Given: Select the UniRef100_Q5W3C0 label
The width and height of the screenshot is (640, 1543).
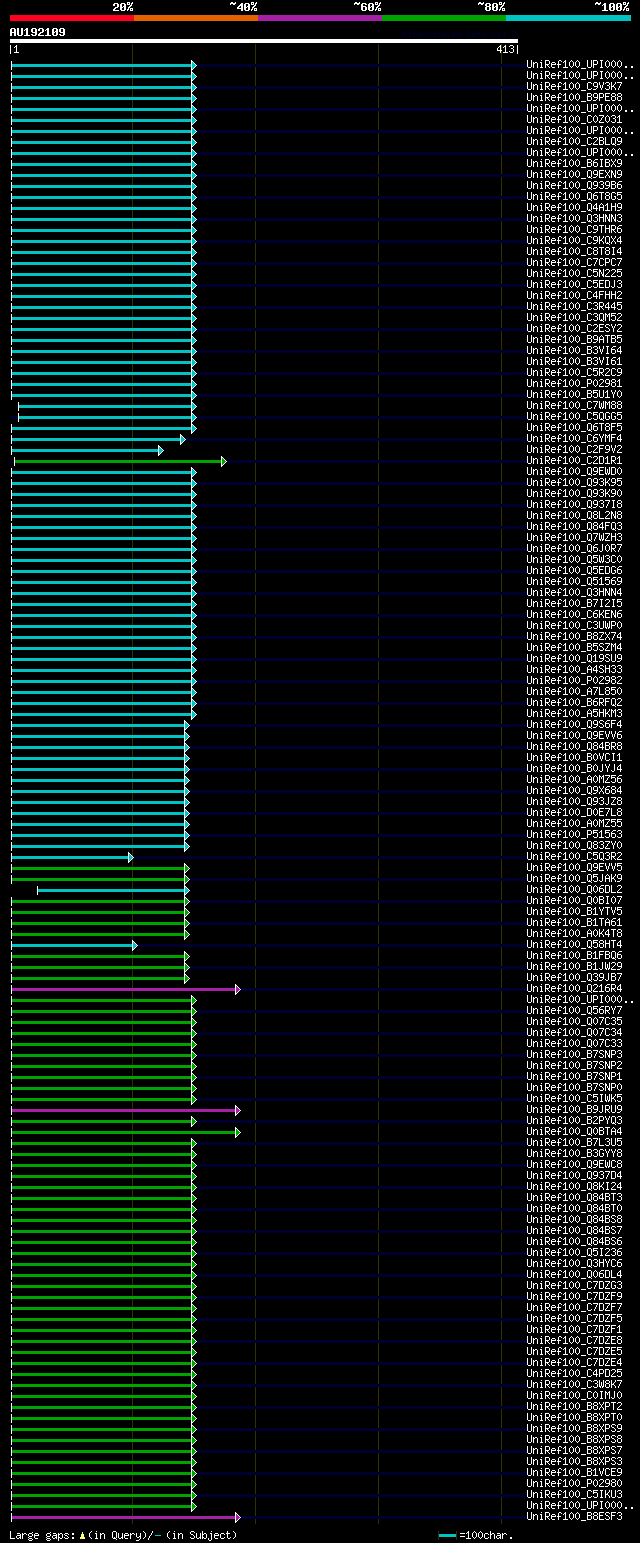Looking at the screenshot, I should point(574,560).
